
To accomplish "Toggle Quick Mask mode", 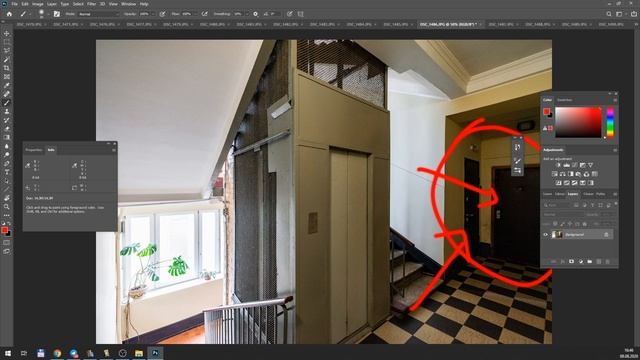I will 7,242.
